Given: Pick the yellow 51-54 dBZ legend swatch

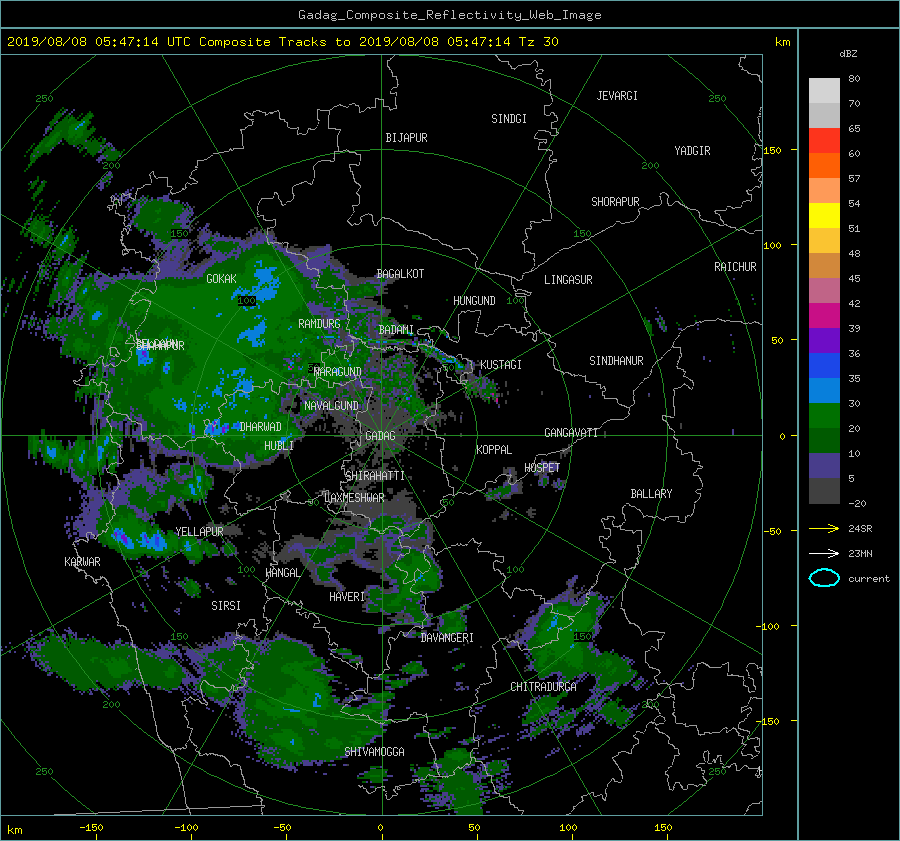Looking at the screenshot, I should 824,215.
